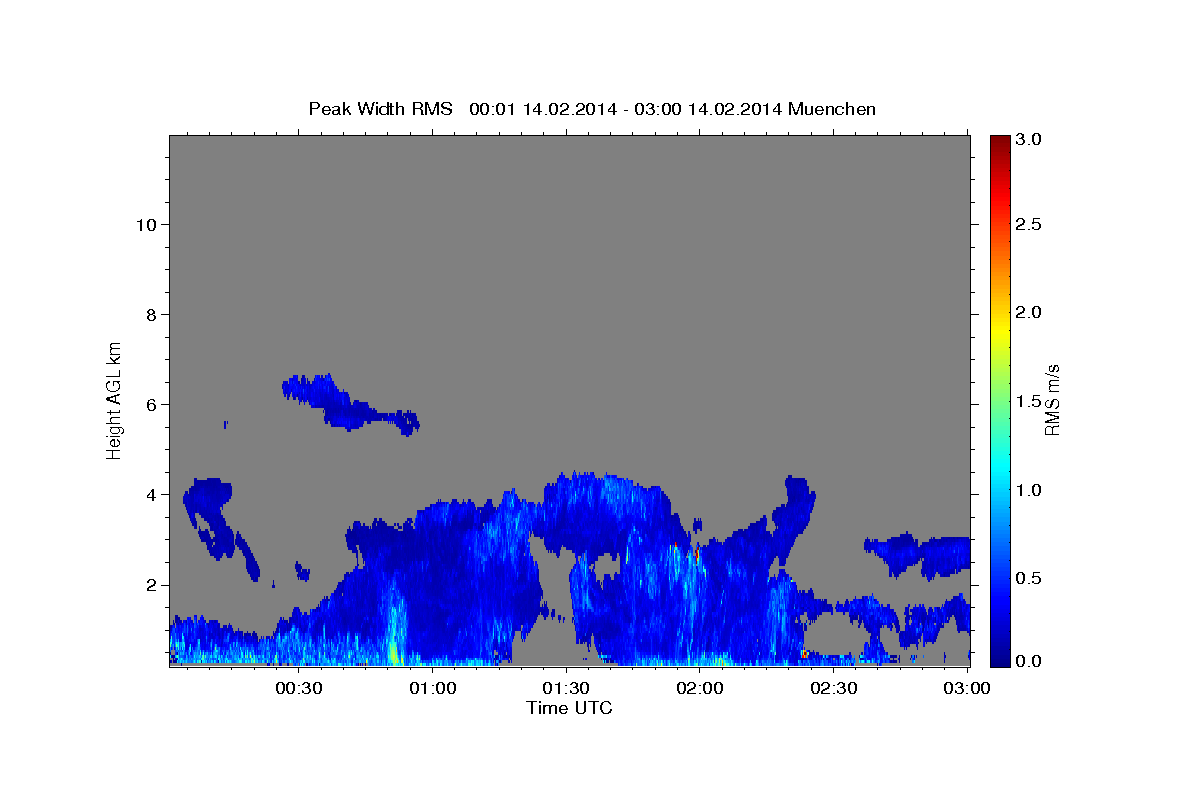Click the 02:30 time tick label
The image size is (1200, 800).
pyautogui.click(x=834, y=688)
